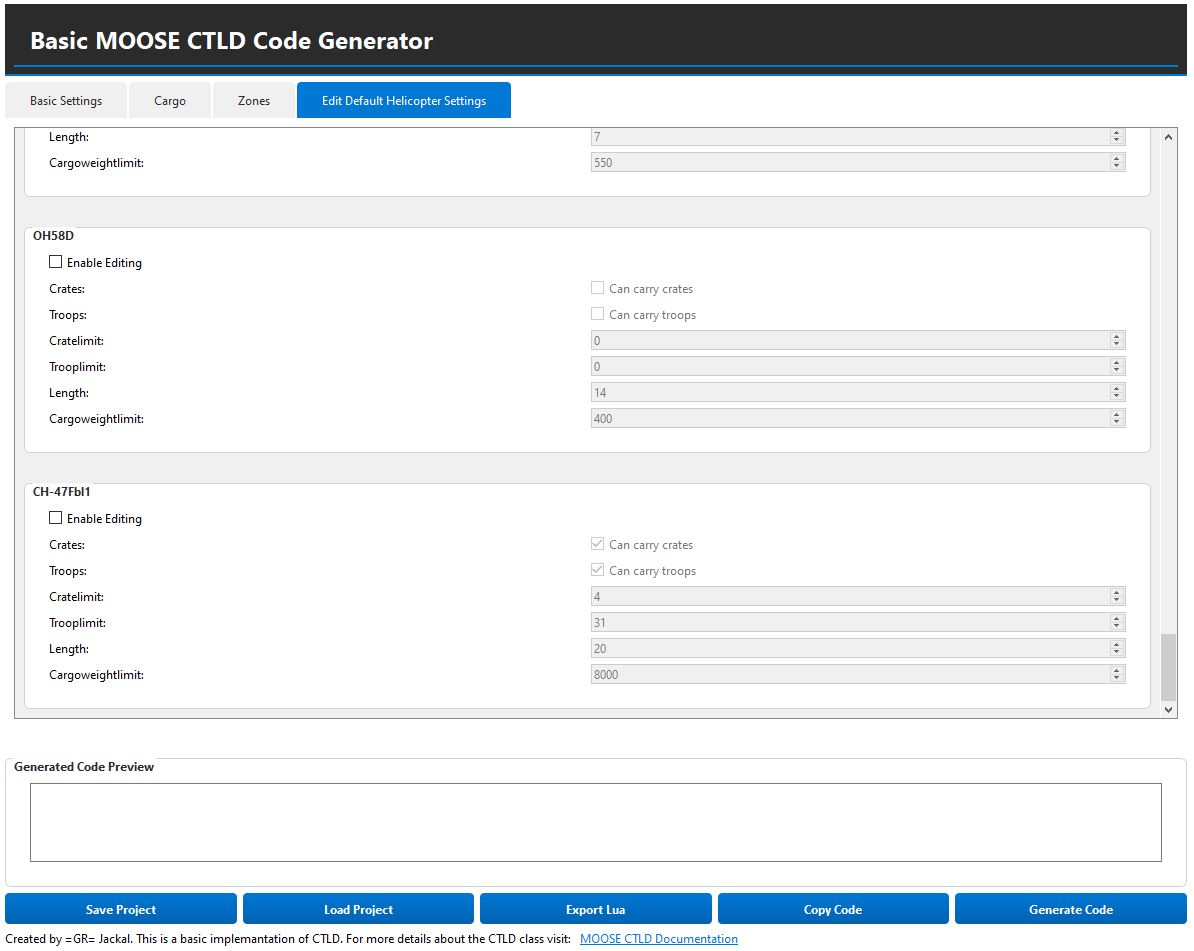
Task: Export the code with Export Lua
Action: click(x=595, y=909)
